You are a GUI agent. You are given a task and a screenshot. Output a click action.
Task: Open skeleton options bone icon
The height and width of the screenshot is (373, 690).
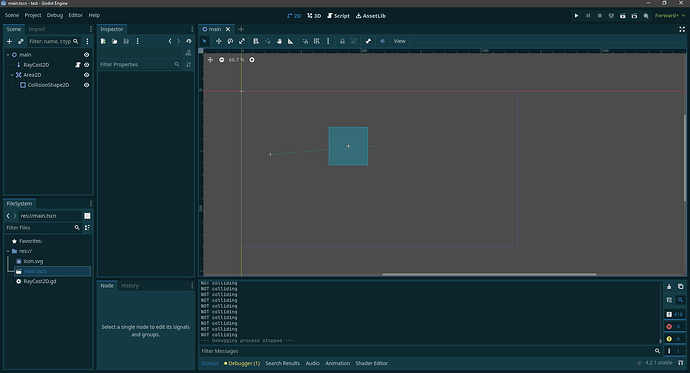(368, 41)
